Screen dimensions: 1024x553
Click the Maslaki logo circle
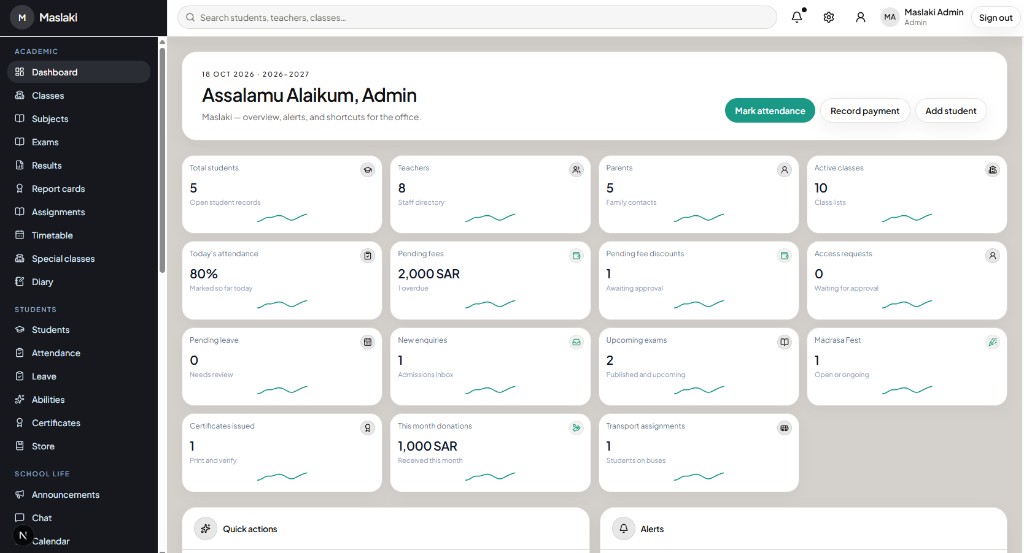(x=22, y=18)
